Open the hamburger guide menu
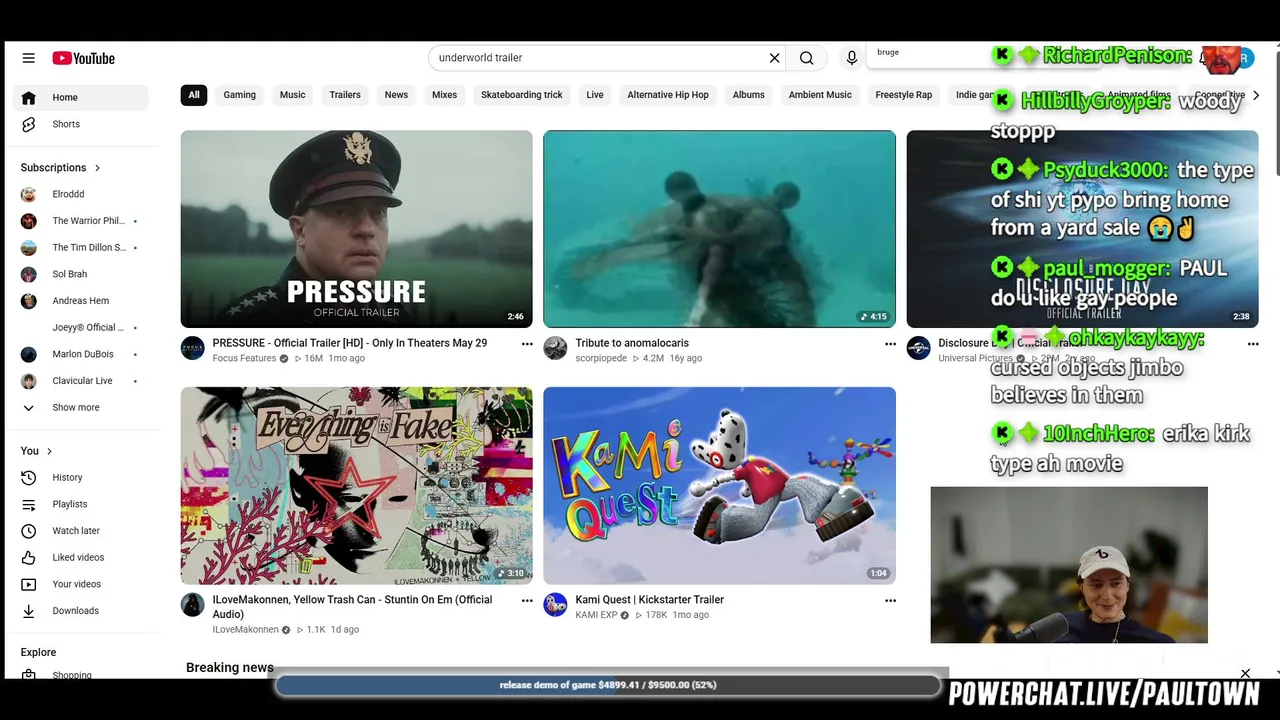1280x720 pixels. coord(28,58)
